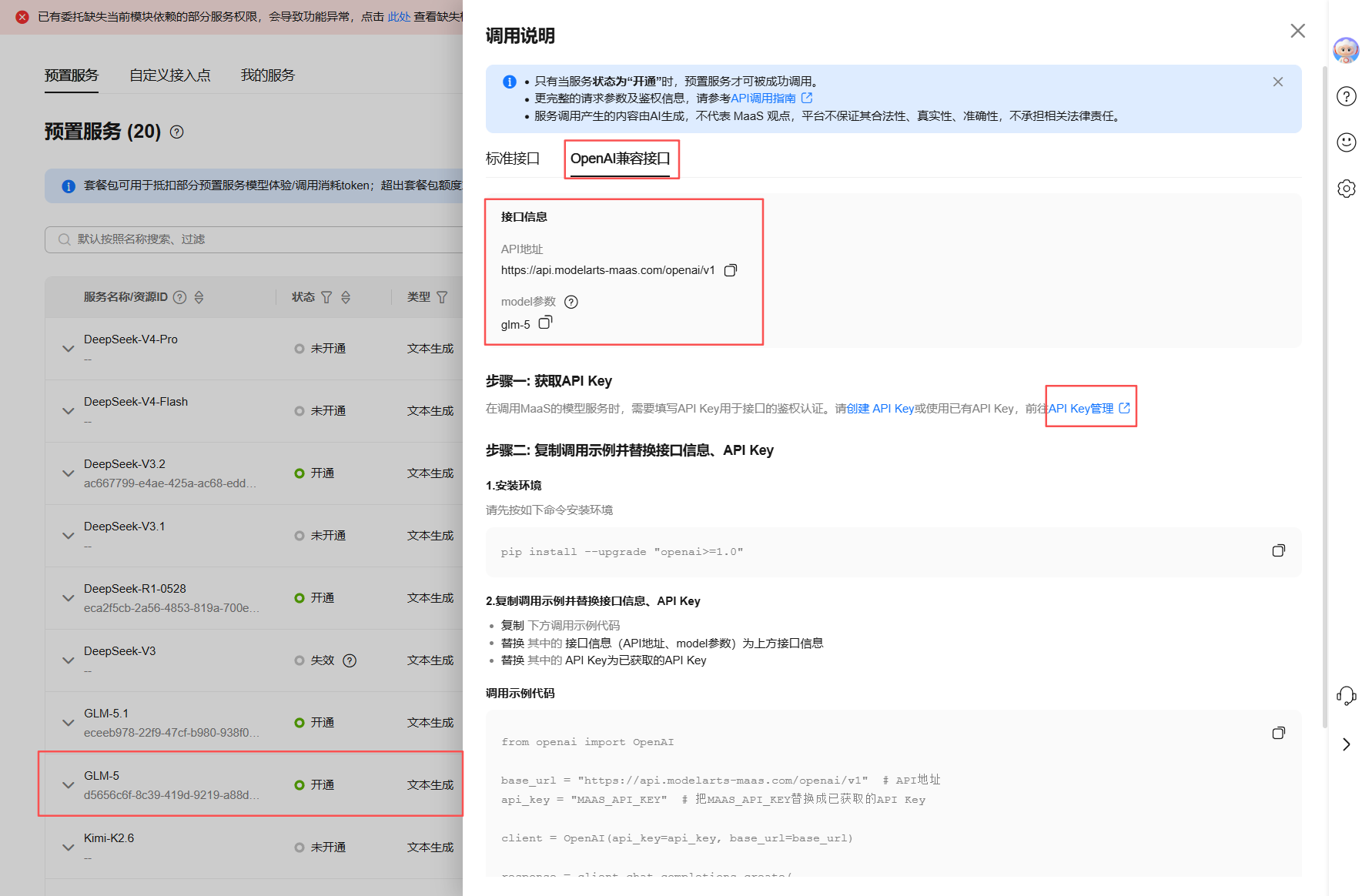The width and height of the screenshot is (1362, 896).
Task: Click the drawer's vertical scrollbar
Action: (1325, 396)
